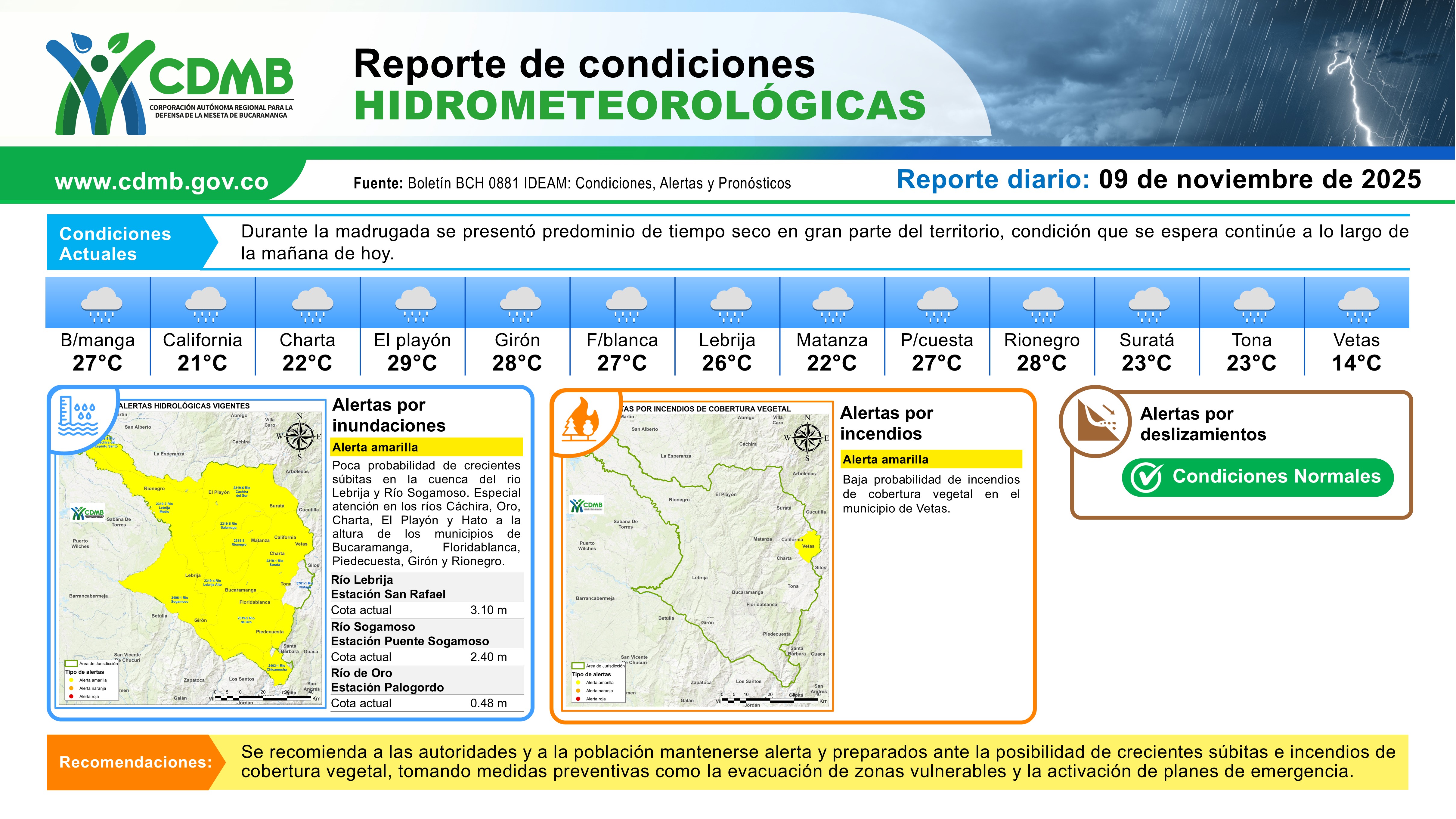Click the Condiciones Normales green button
This screenshot has height=819, width=1456.
pyautogui.click(x=1258, y=478)
